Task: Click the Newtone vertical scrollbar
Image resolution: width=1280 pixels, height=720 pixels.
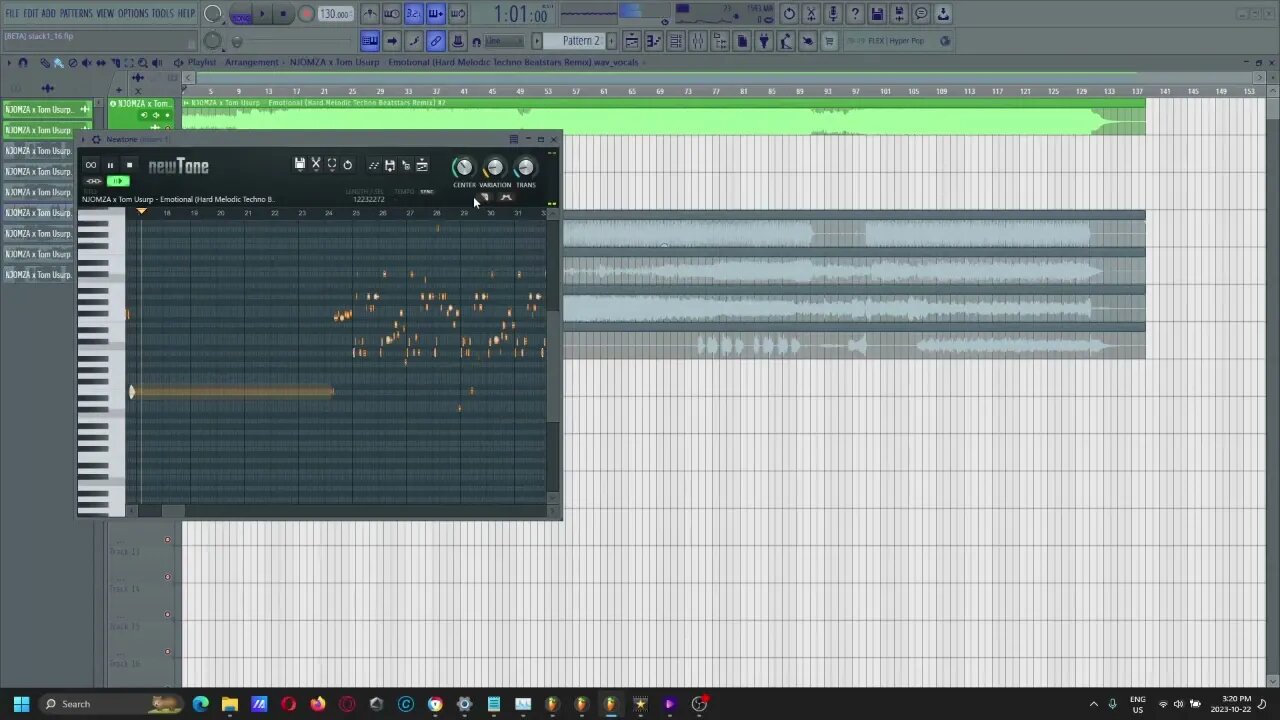Action: pos(553,365)
